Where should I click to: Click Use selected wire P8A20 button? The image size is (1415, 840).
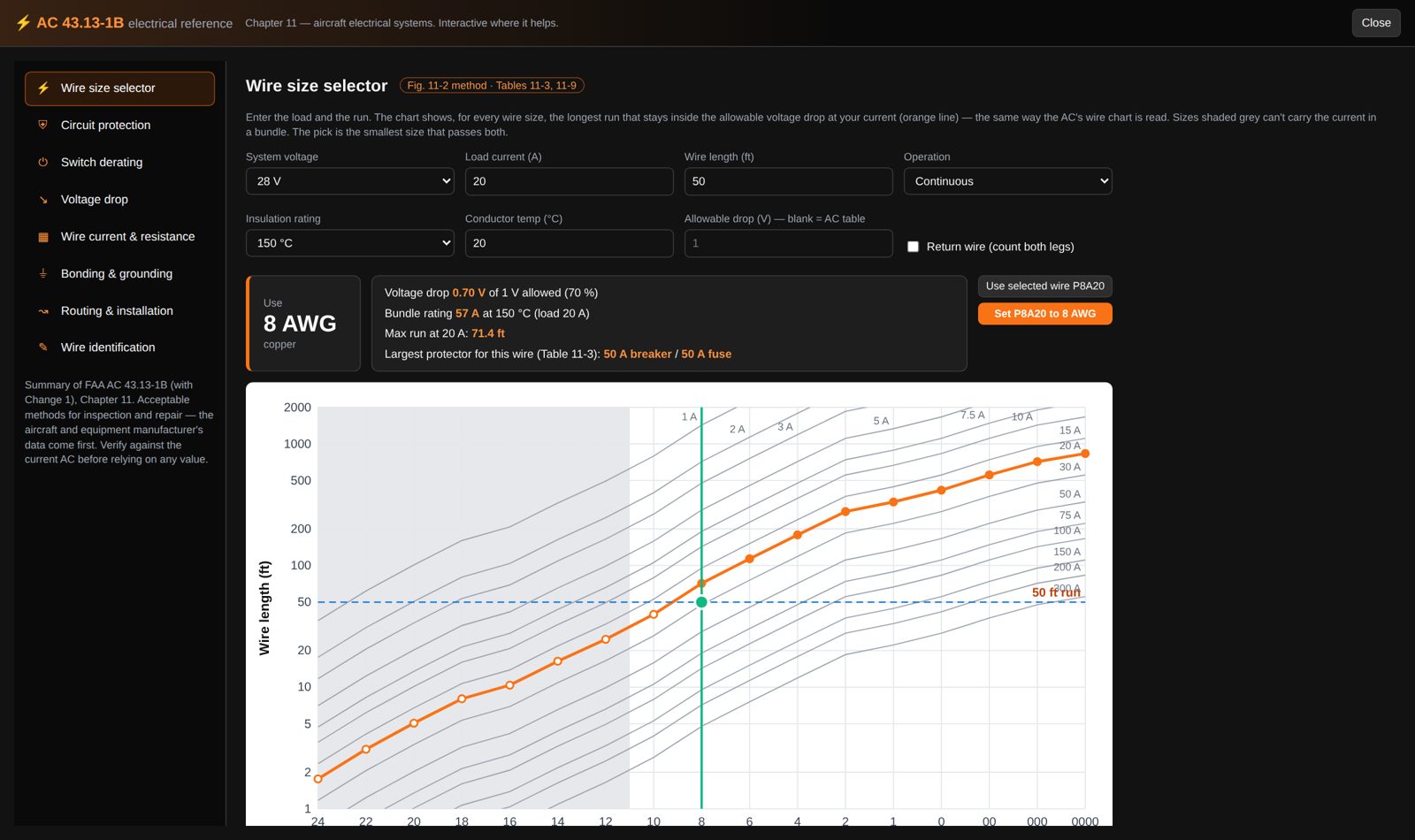pos(1044,286)
